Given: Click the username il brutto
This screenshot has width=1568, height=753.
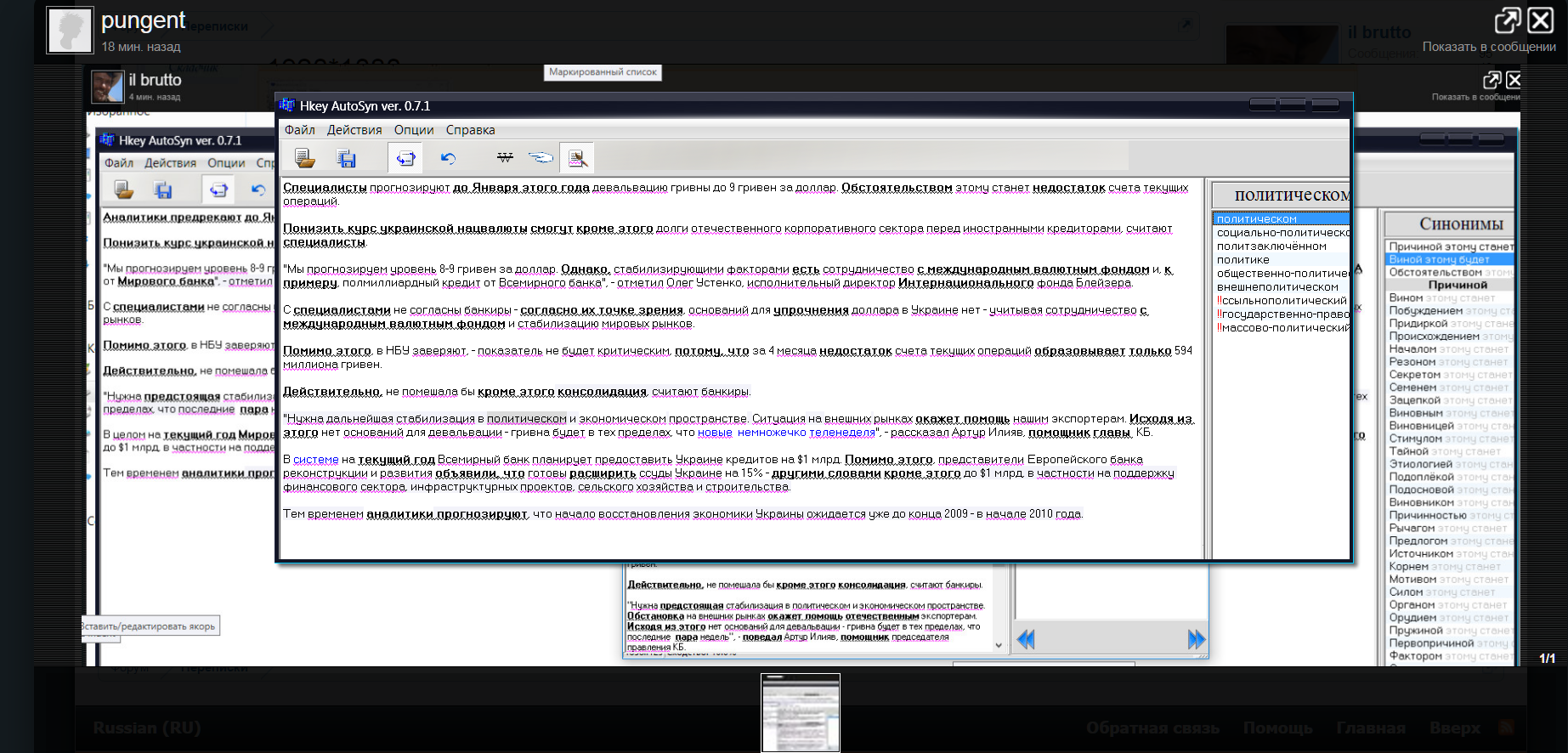Looking at the screenshot, I should click(155, 80).
